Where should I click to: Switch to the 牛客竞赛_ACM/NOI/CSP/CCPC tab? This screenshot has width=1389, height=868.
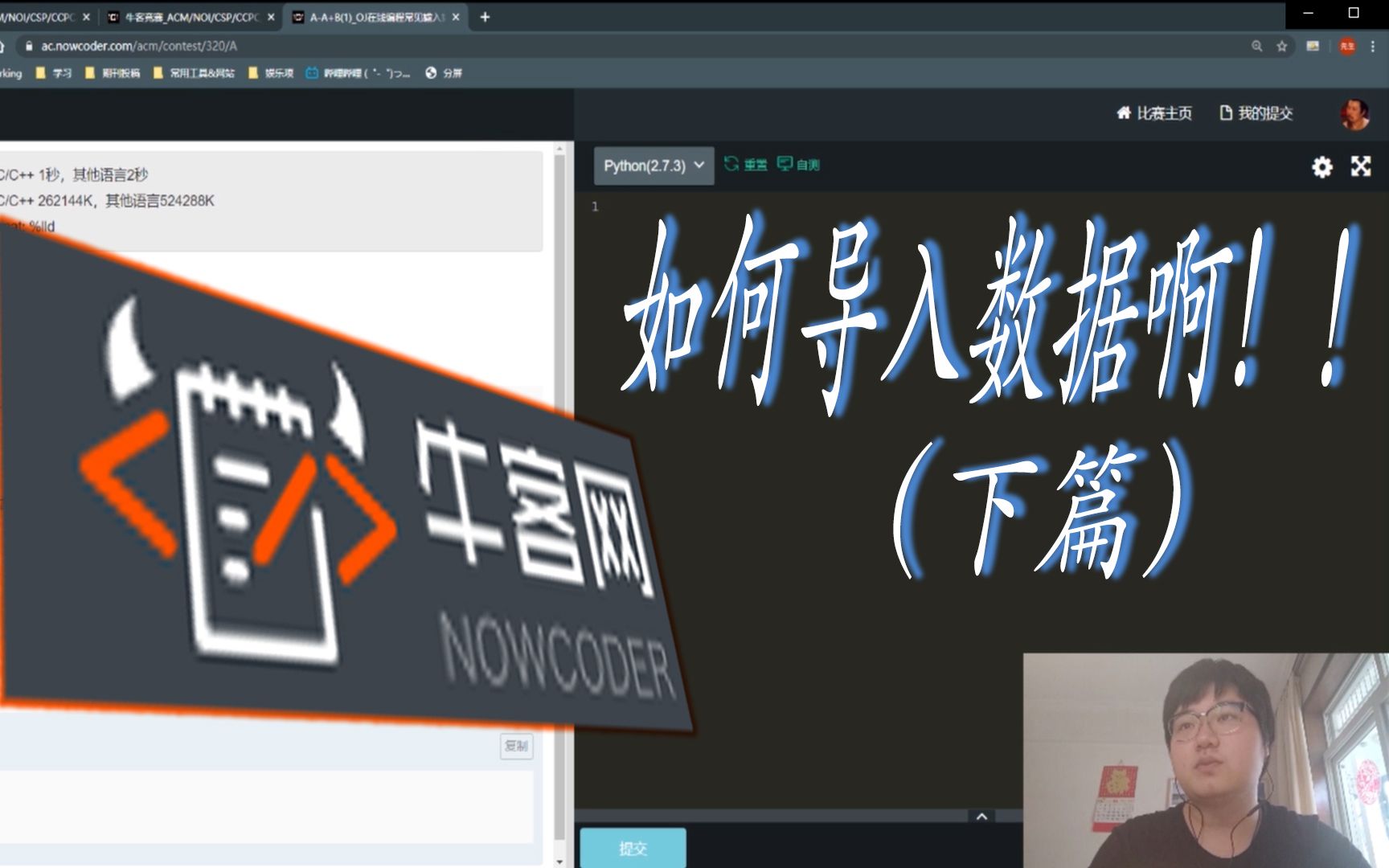(191, 17)
